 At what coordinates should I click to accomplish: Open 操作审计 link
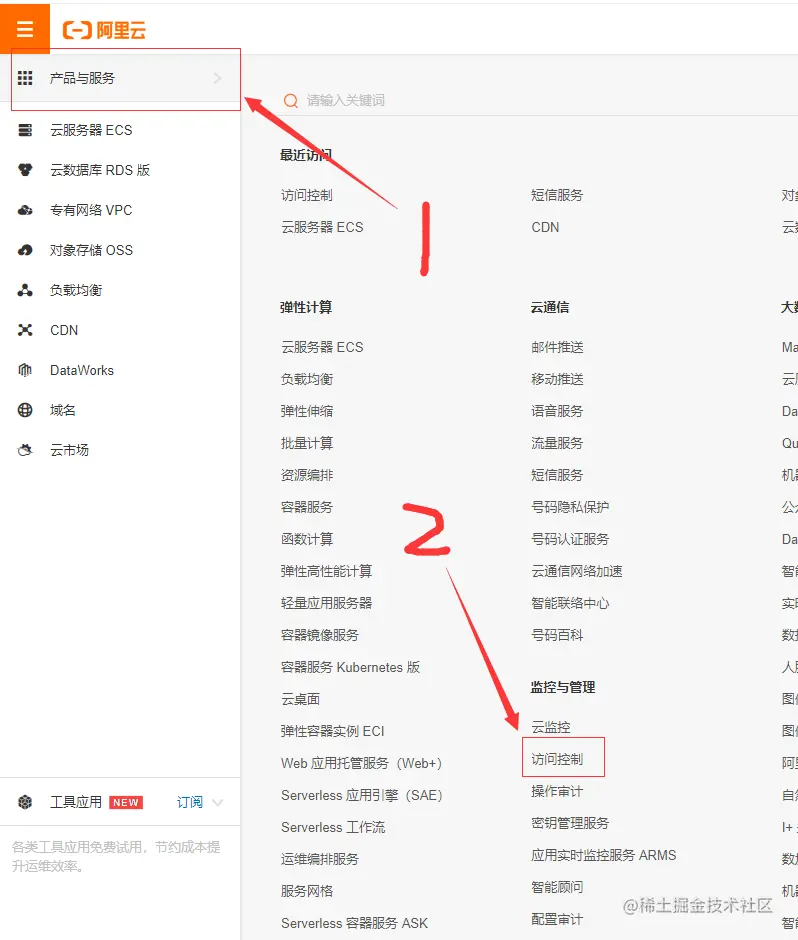click(557, 791)
